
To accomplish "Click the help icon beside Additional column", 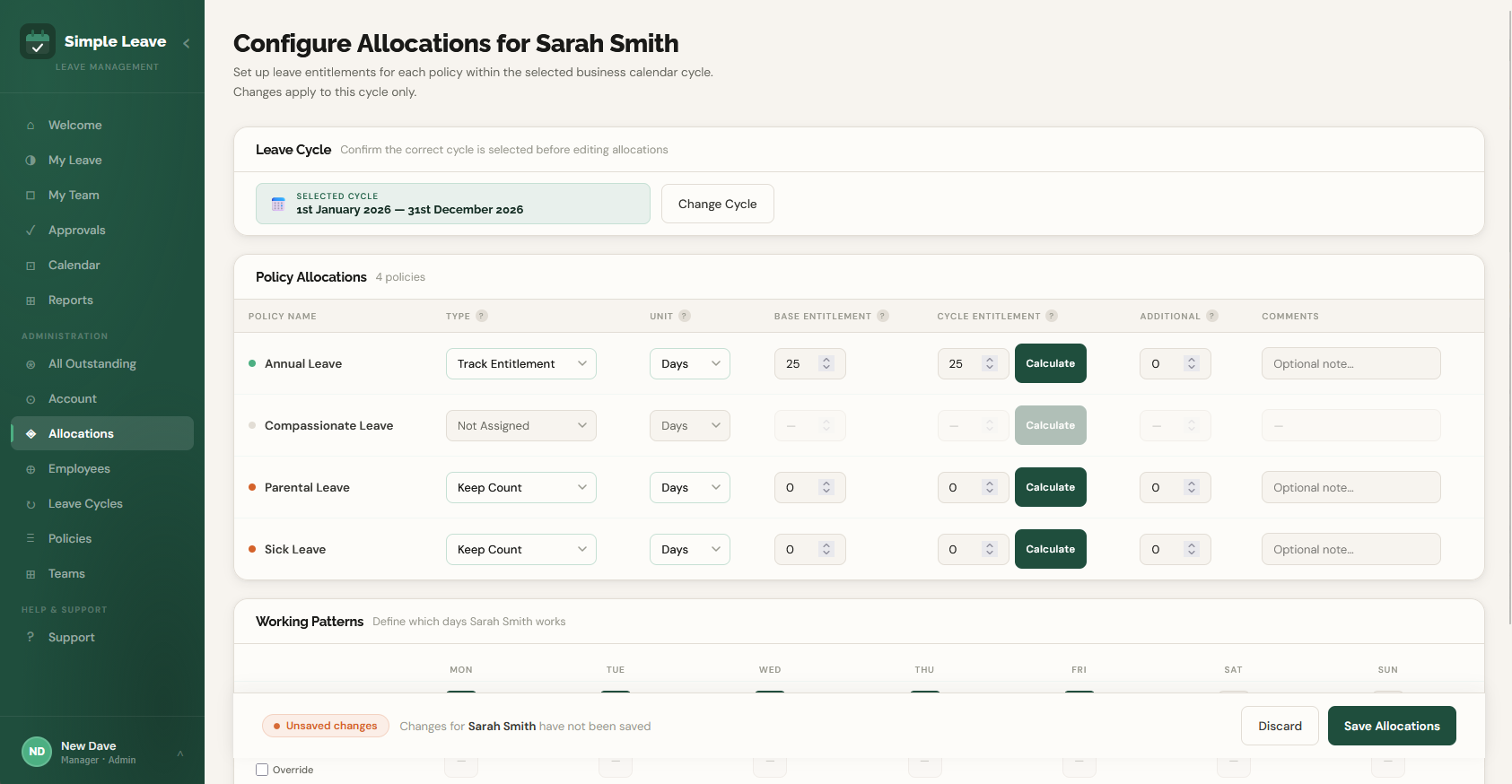I will click(x=1212, y=316).
